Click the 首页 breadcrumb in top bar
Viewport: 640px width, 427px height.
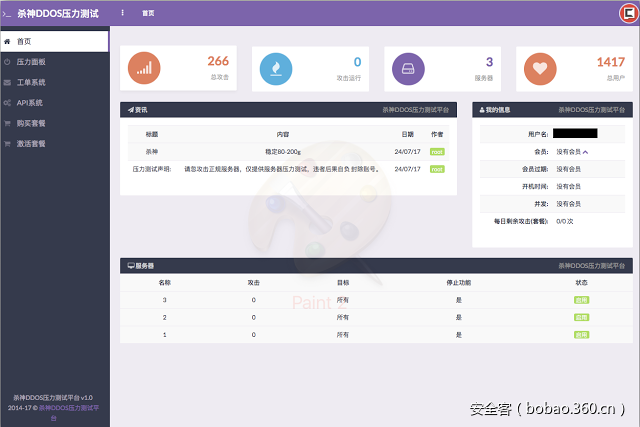[x=148, y=13]
